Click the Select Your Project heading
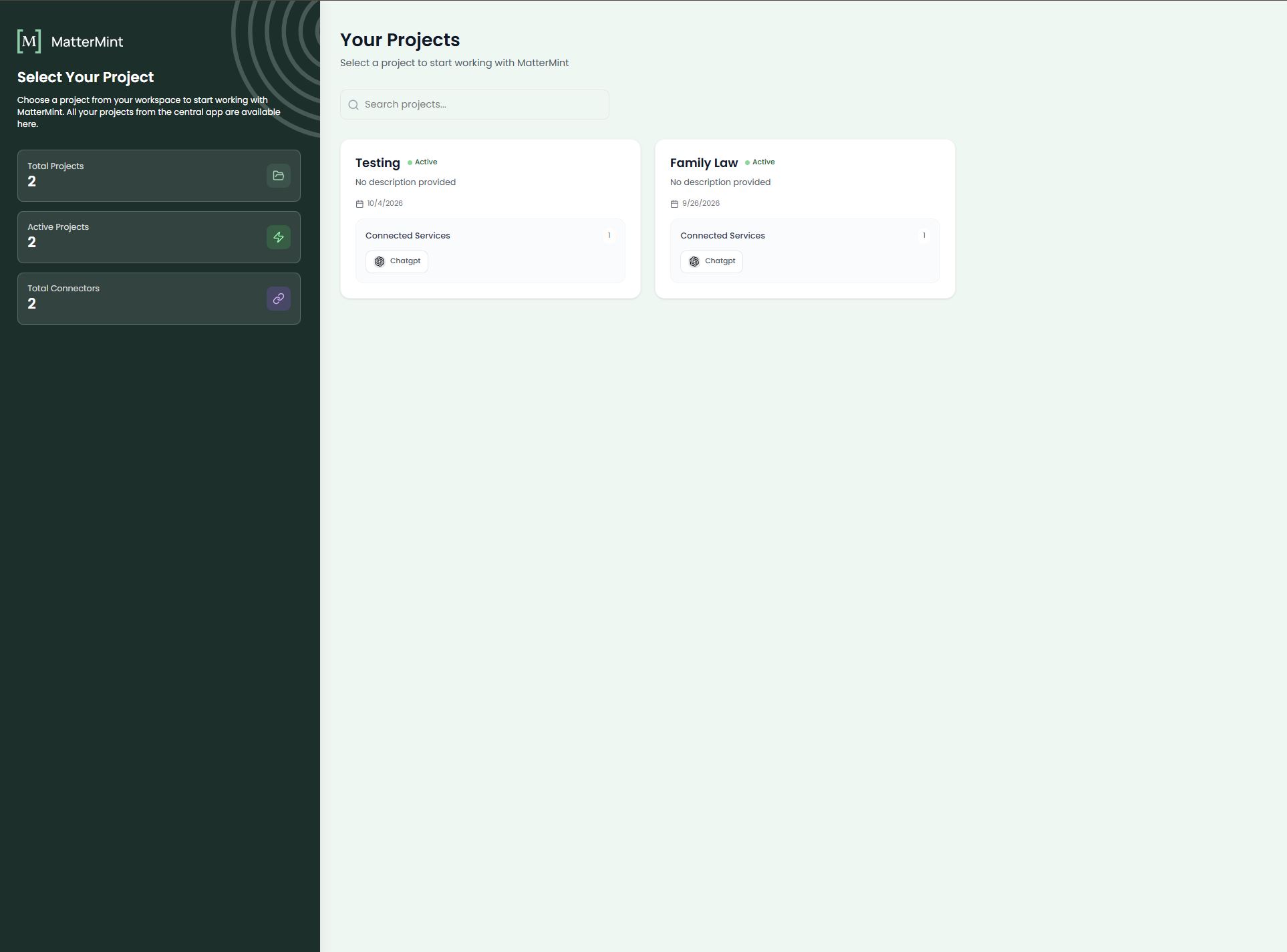The width and height of the screenshot is (1287, 952). tap(86, 77)
